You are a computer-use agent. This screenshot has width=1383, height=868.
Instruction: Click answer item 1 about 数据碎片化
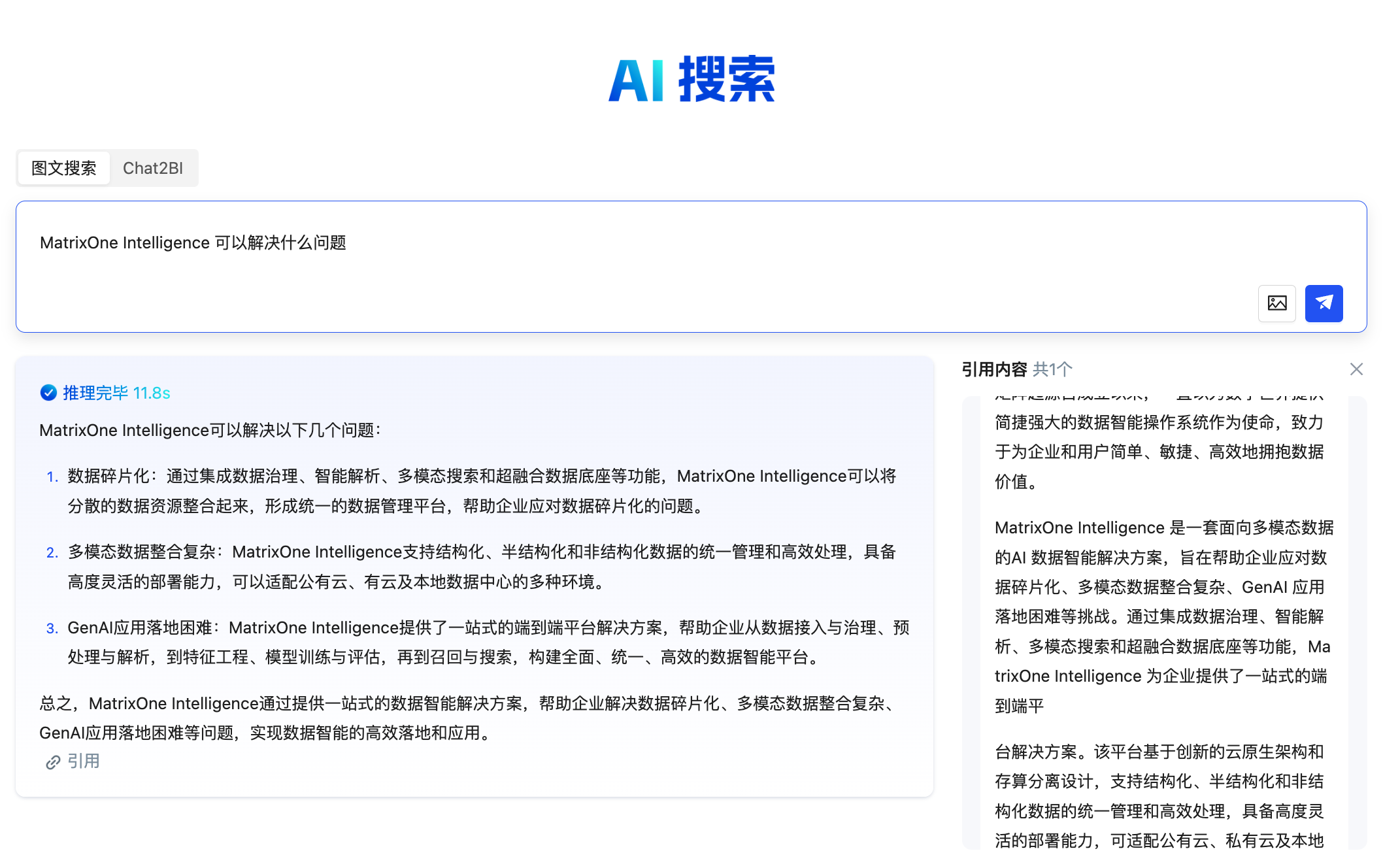481,491
